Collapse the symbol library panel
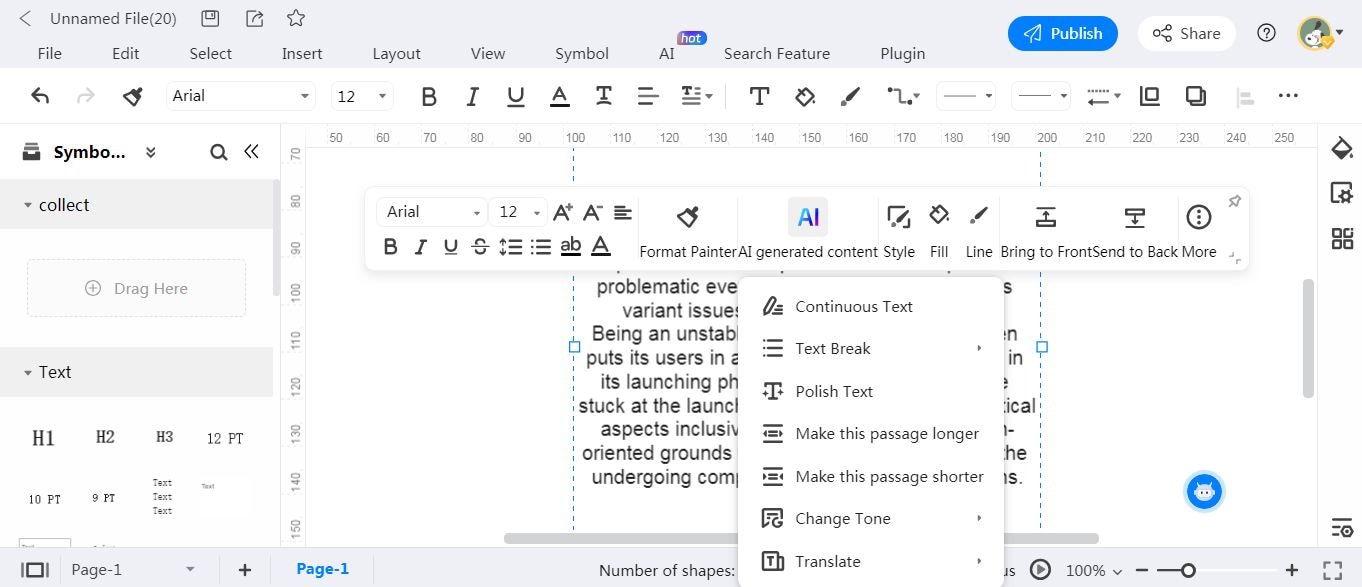Screen dimensions: 1362x587 252,151
